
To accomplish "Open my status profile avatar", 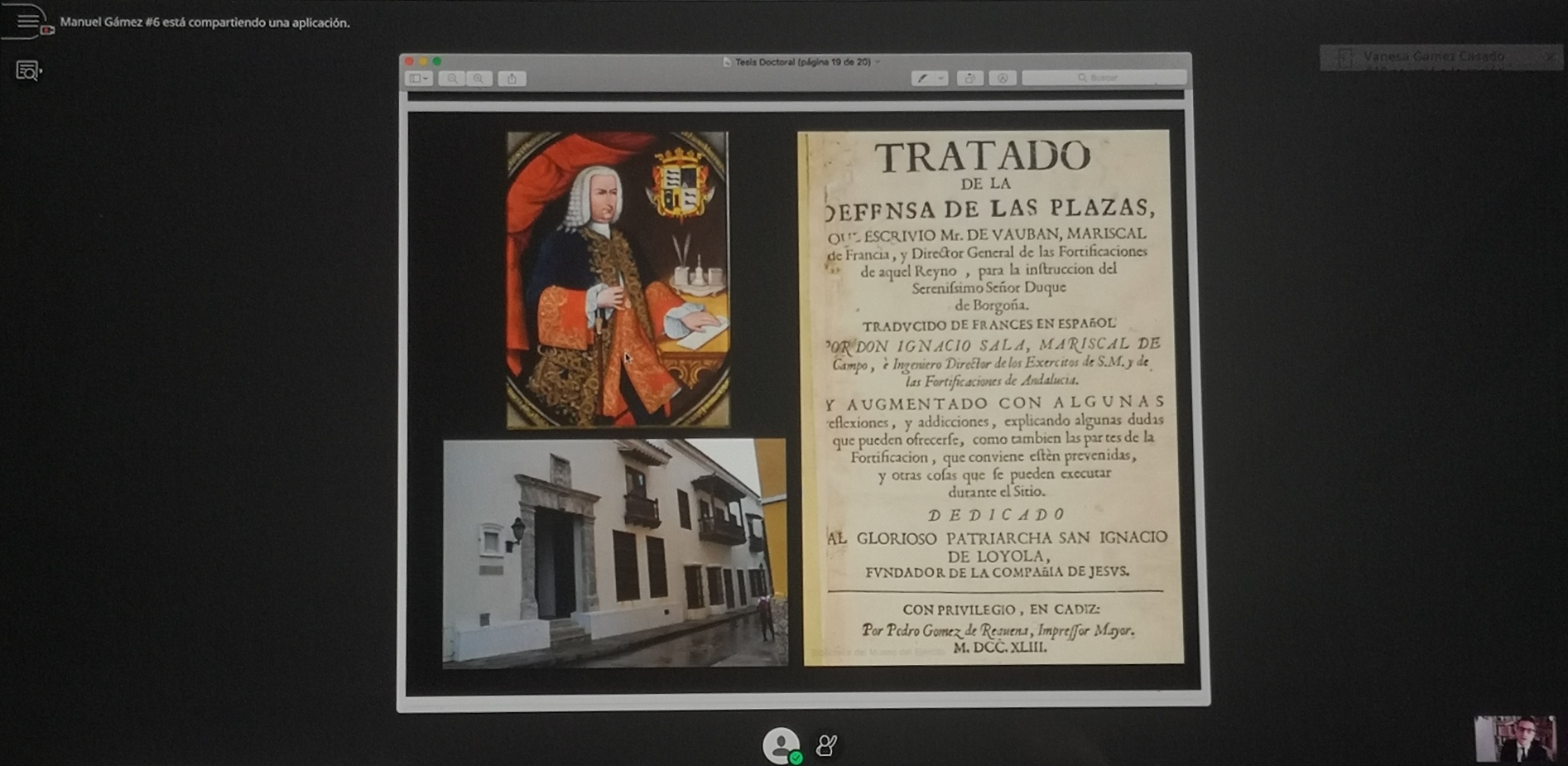I will (x=781, y=744).
